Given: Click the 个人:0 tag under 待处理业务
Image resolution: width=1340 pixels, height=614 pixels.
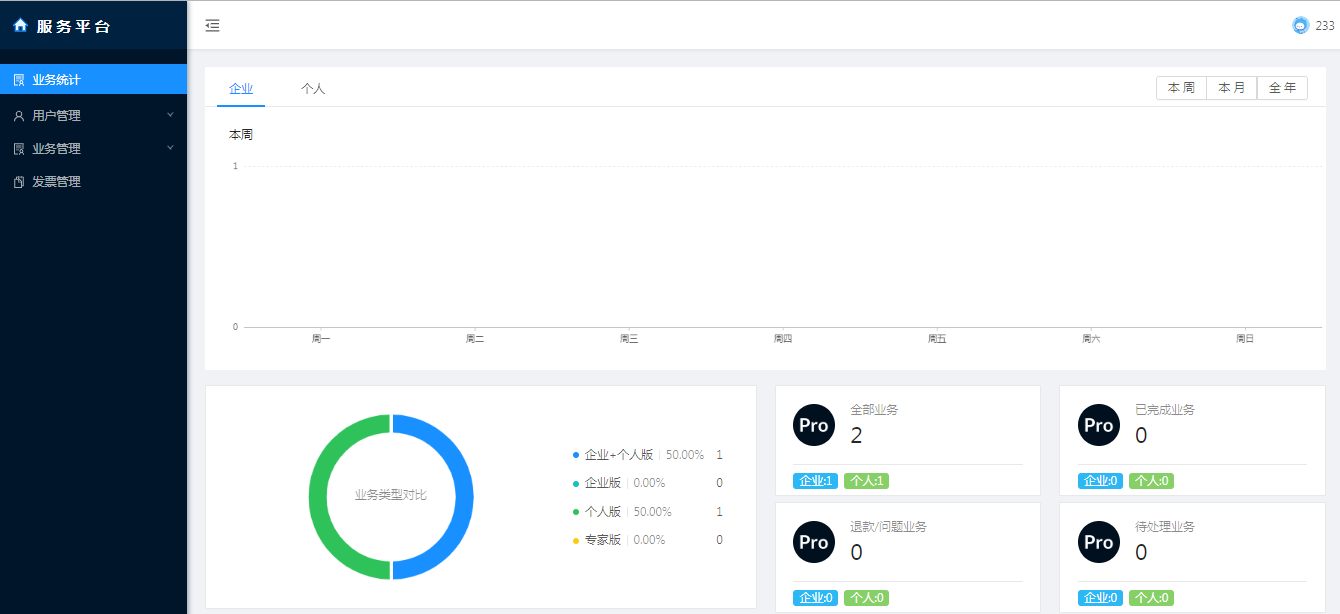Looking at the screenshot, I should (x=1151, y=598).
